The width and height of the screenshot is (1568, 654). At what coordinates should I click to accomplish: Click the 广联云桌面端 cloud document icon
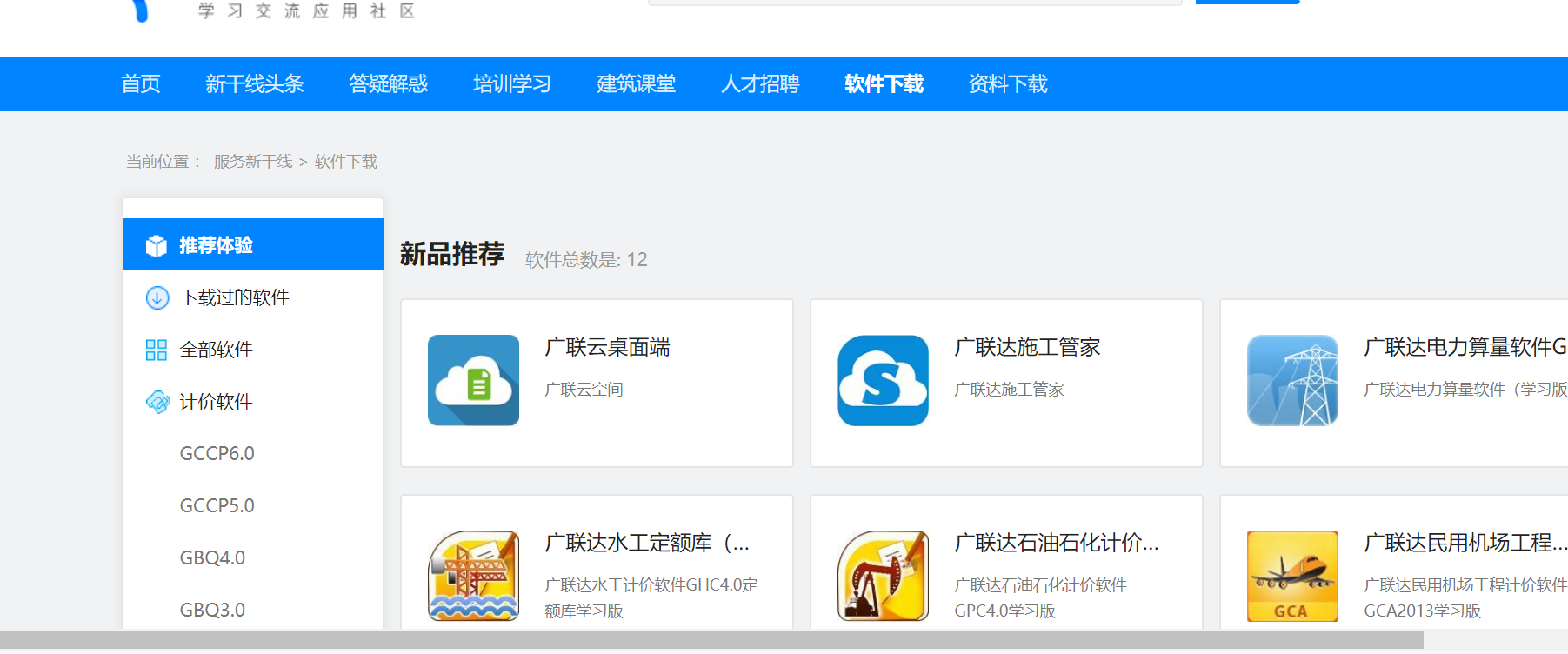tap(473, 380)
